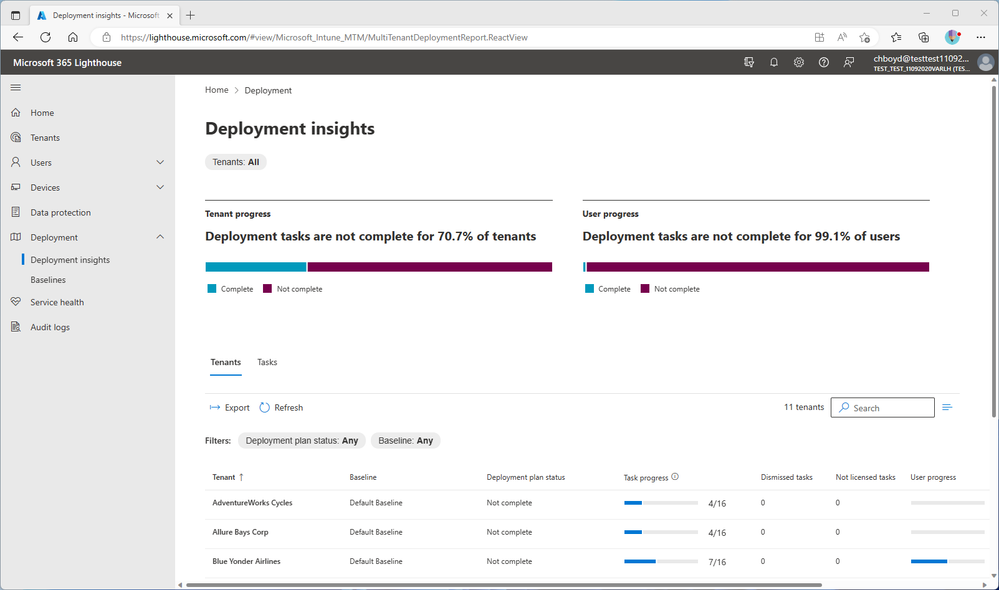Screen dimensions: 999x590
Task: Click the Tenant progress bar chart
Action: [378, 267]
